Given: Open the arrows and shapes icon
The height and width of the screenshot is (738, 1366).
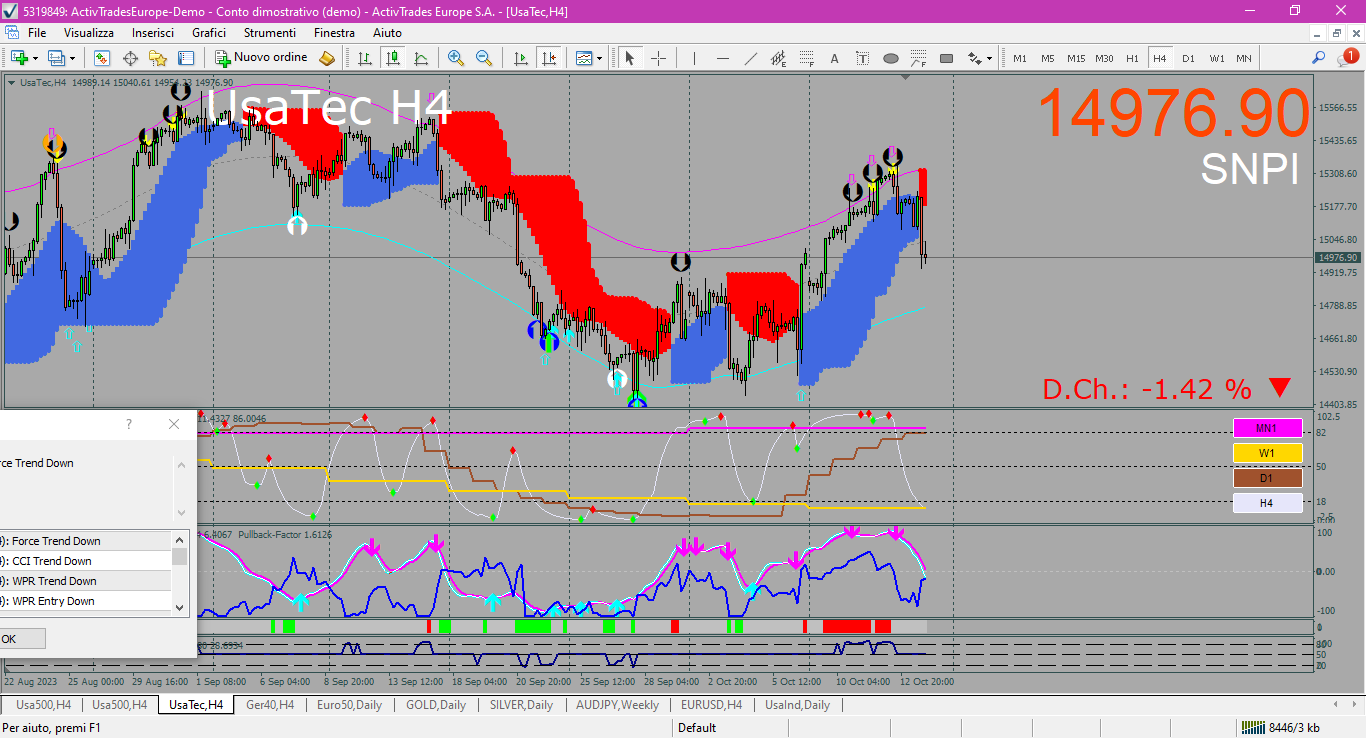Looking at the screenshot, I should (x=973, y=58).
